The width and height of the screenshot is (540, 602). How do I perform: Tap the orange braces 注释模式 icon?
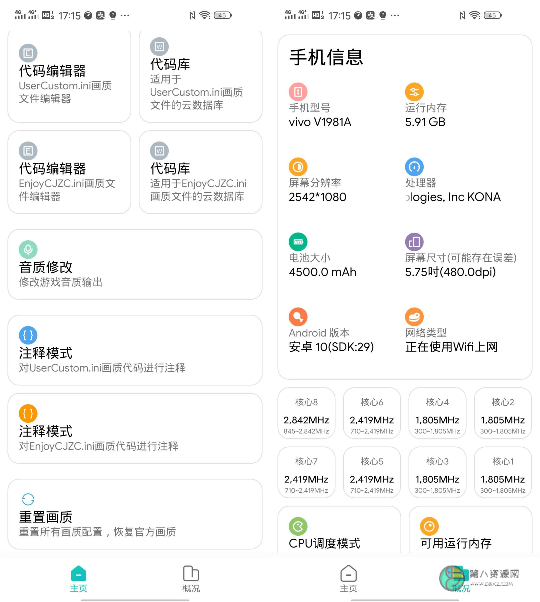[x=28, y=413]
